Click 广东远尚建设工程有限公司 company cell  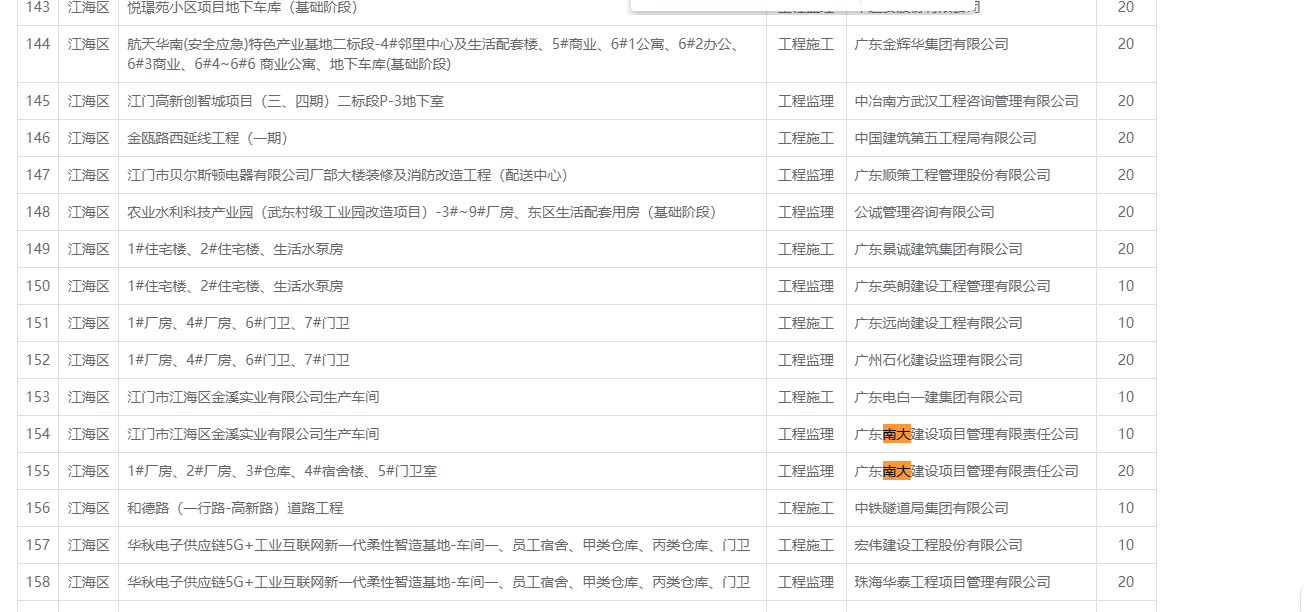click(938, 323)
